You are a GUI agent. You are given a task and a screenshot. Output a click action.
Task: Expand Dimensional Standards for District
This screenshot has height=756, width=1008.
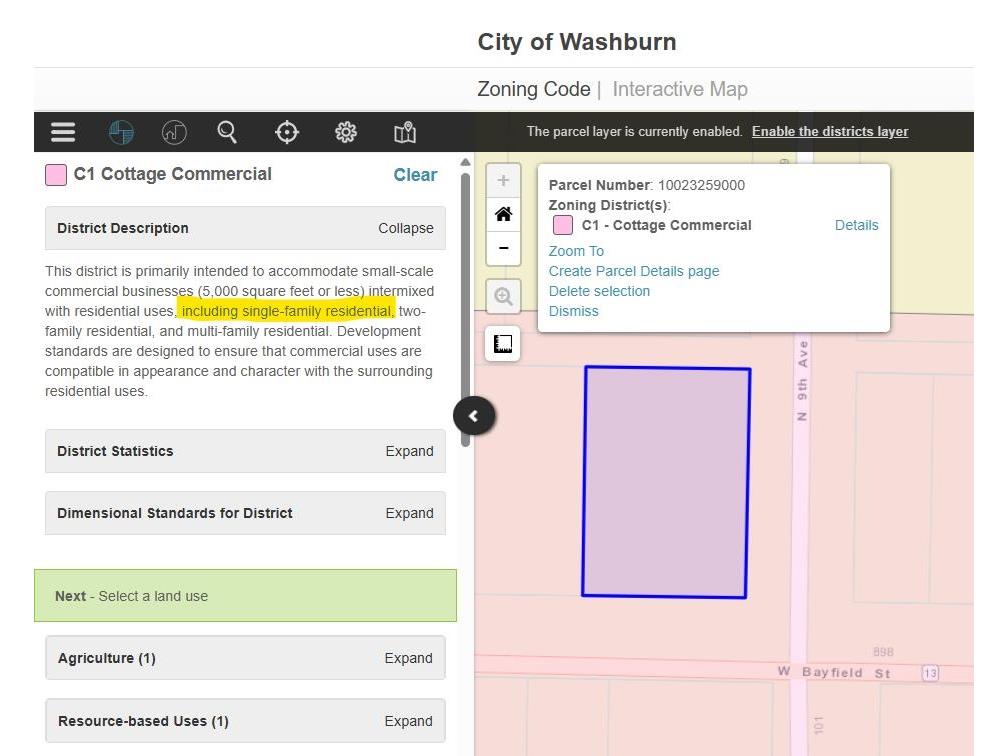coord(409,513)
